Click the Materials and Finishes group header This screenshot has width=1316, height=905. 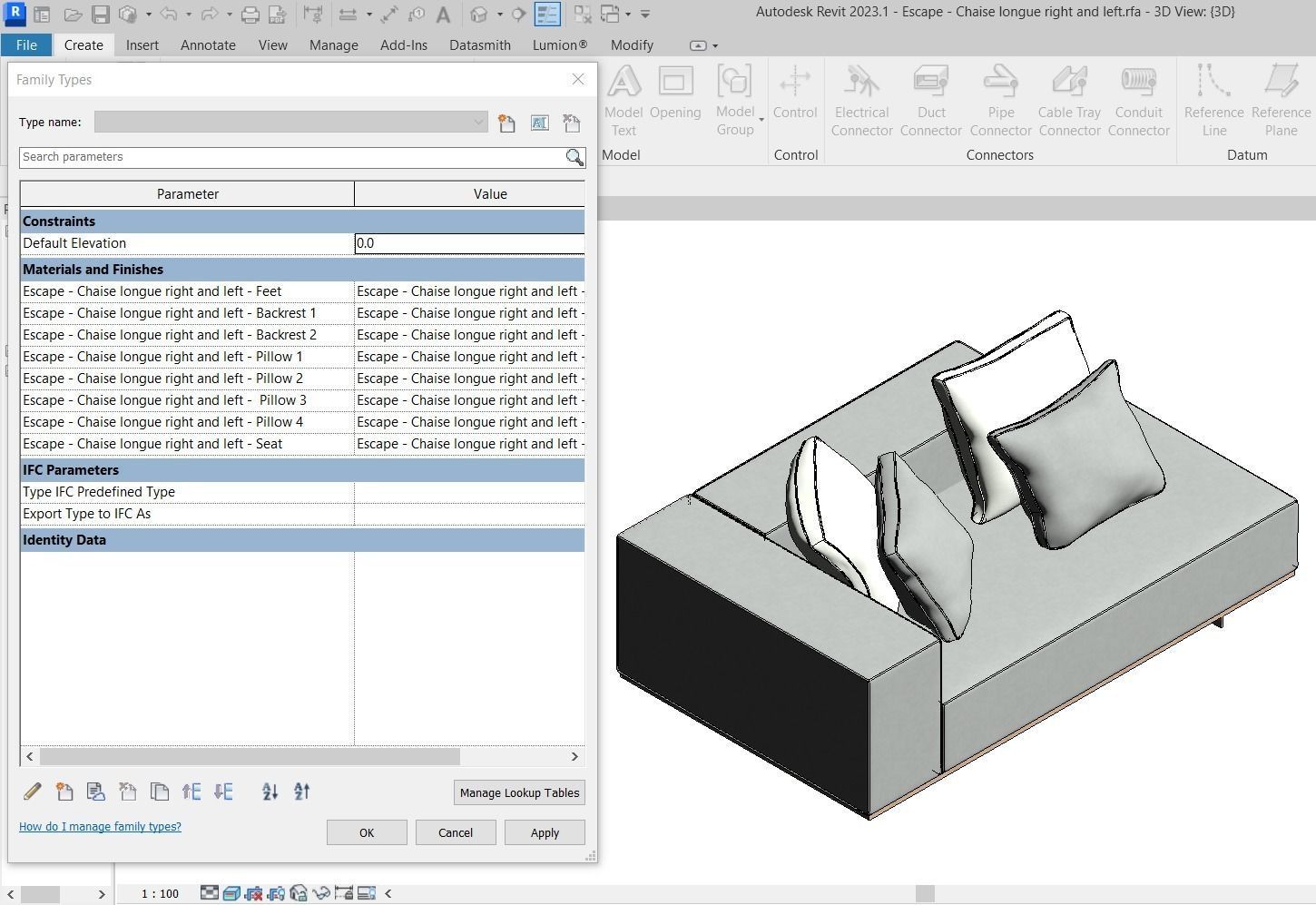tap(302, 270)
